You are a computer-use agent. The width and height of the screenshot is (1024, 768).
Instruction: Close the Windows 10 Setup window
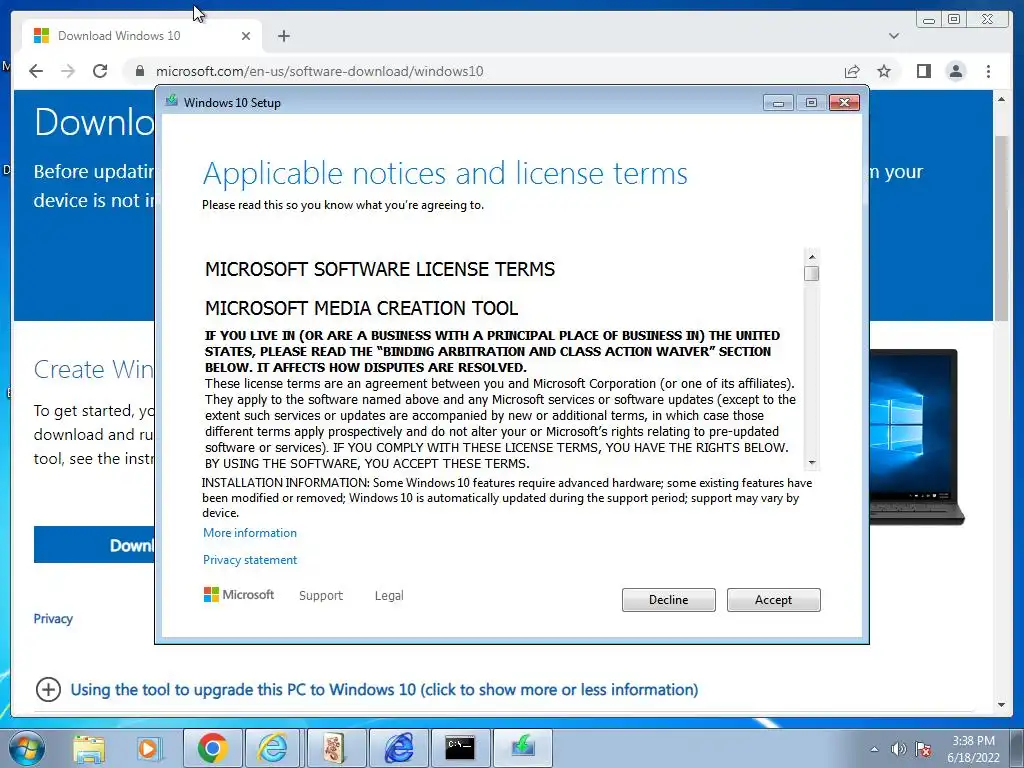tap(844, 103)
